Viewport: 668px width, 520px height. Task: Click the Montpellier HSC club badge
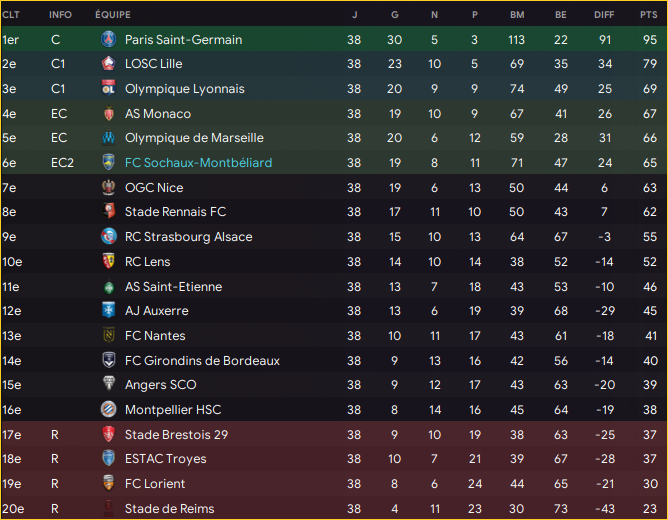pyautogui.click(x=109, y=409)
